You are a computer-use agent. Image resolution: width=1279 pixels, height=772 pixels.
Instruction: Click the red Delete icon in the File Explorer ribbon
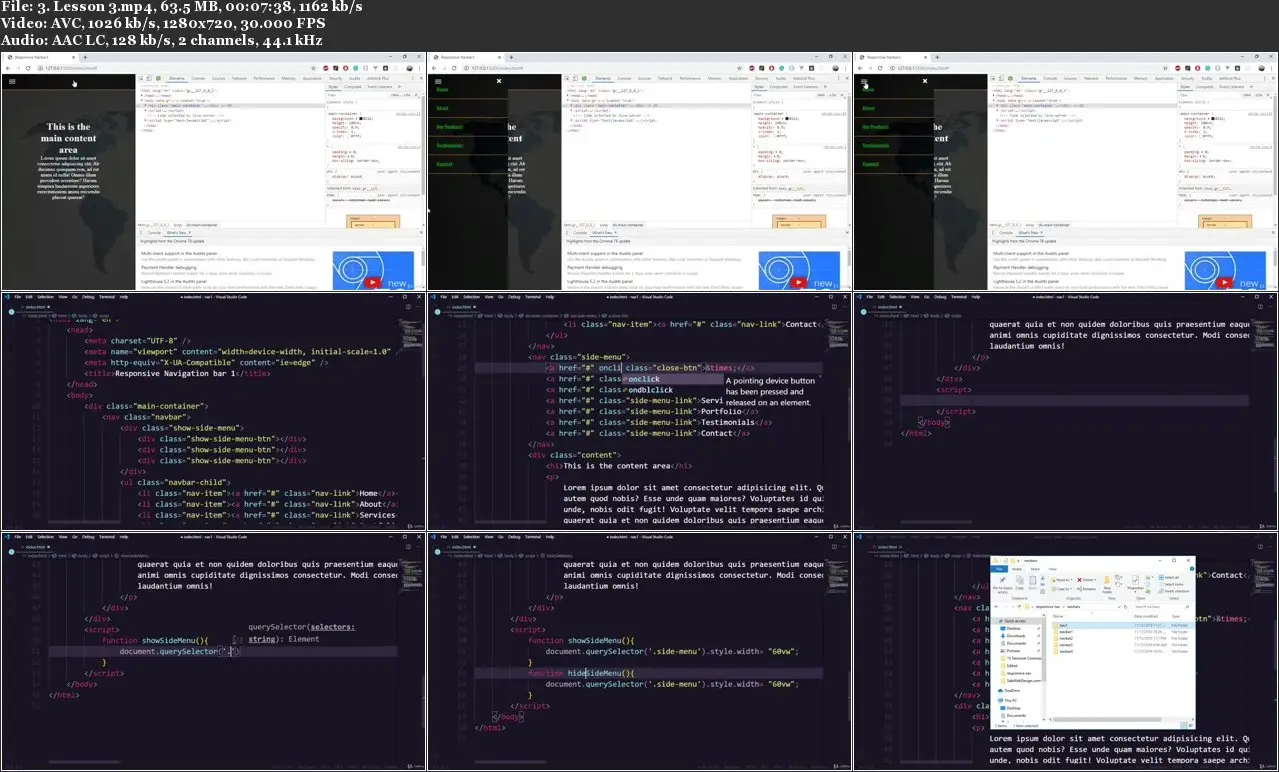point(1079,580)
